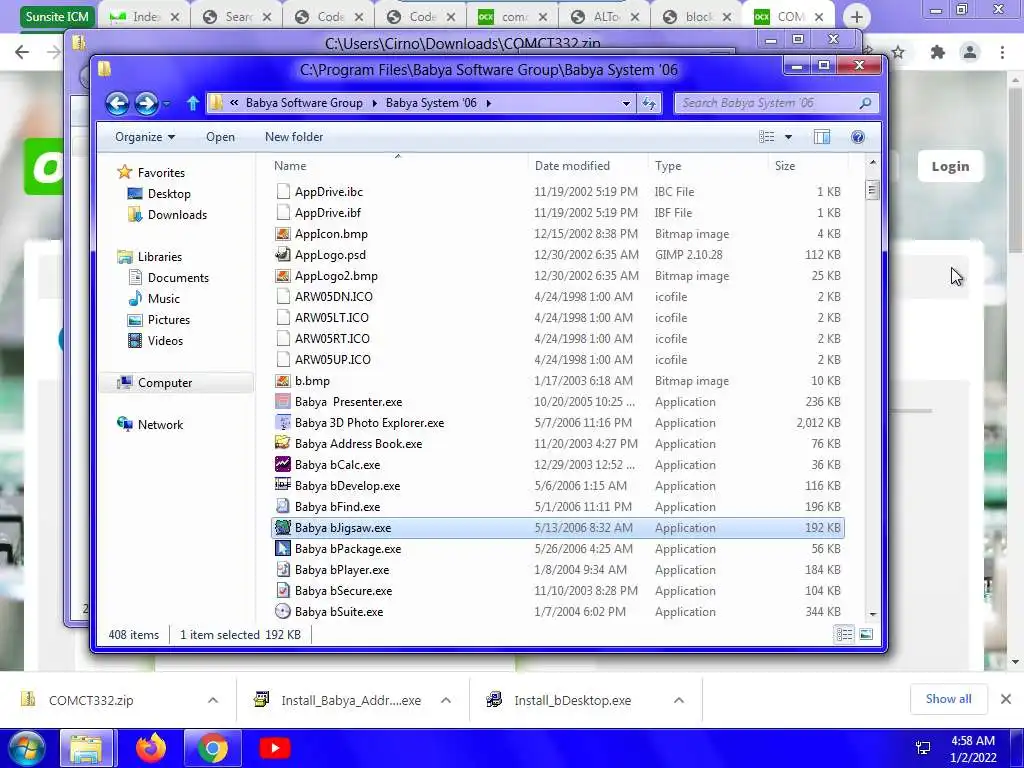
Task: Click file list scrollbar down arrow
Action: (x=872, y=615)
